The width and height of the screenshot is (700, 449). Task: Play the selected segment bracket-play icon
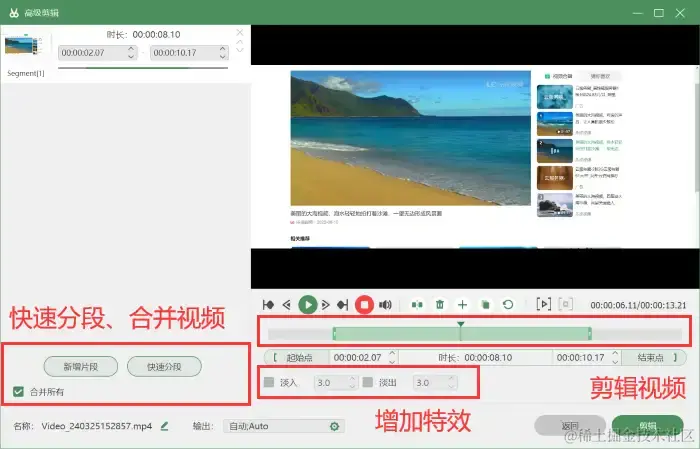[x=543, y=304]
